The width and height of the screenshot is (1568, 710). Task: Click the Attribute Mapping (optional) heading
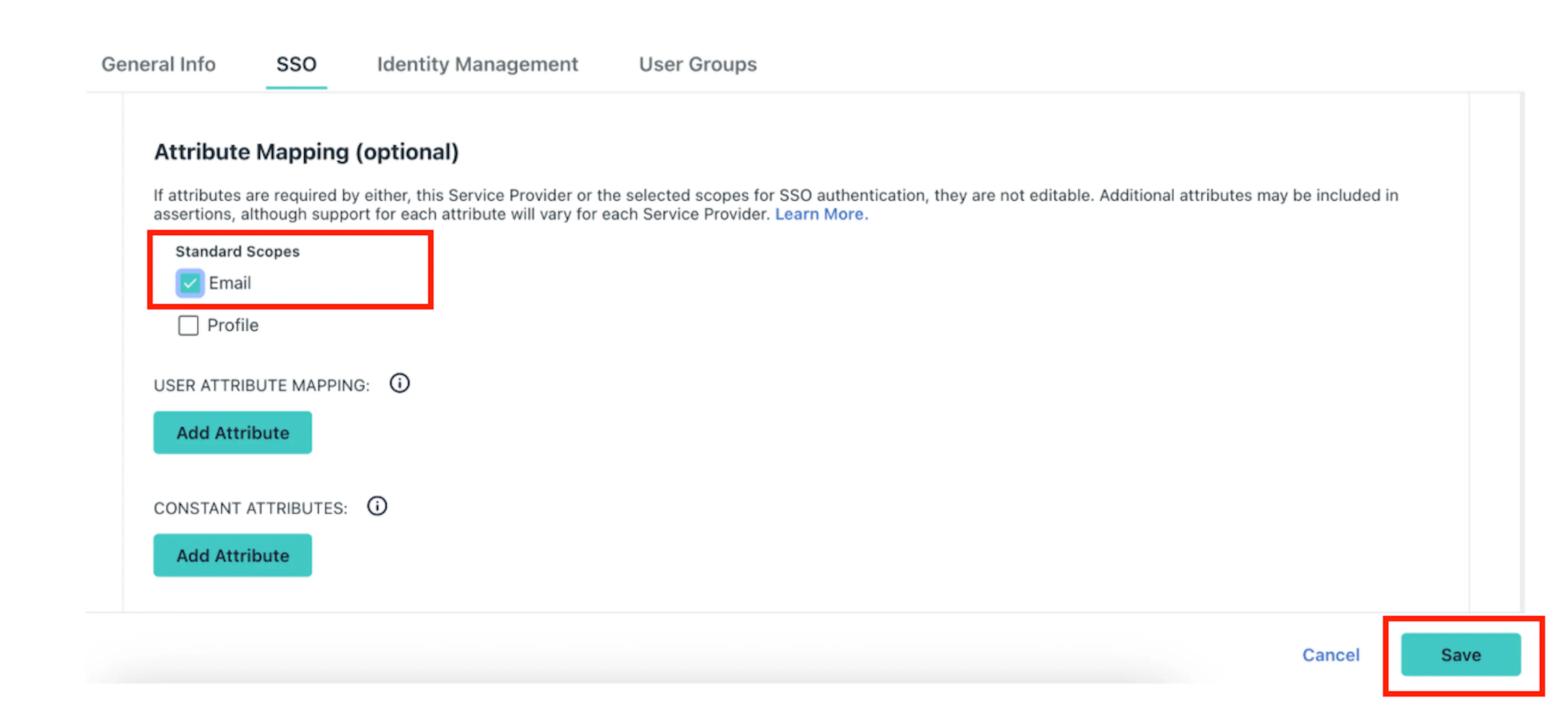pyautogui.click(x=306, y=151)
